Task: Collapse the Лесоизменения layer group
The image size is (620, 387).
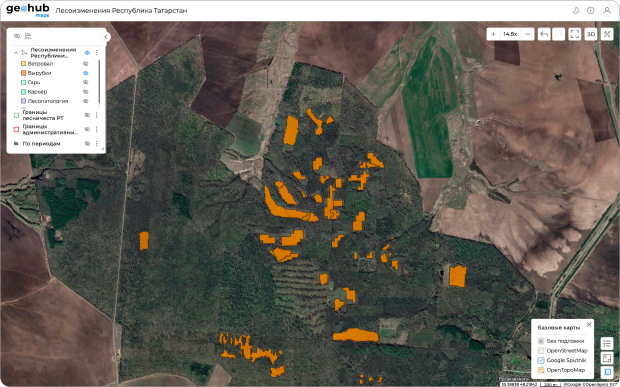Action: point(16,53)
